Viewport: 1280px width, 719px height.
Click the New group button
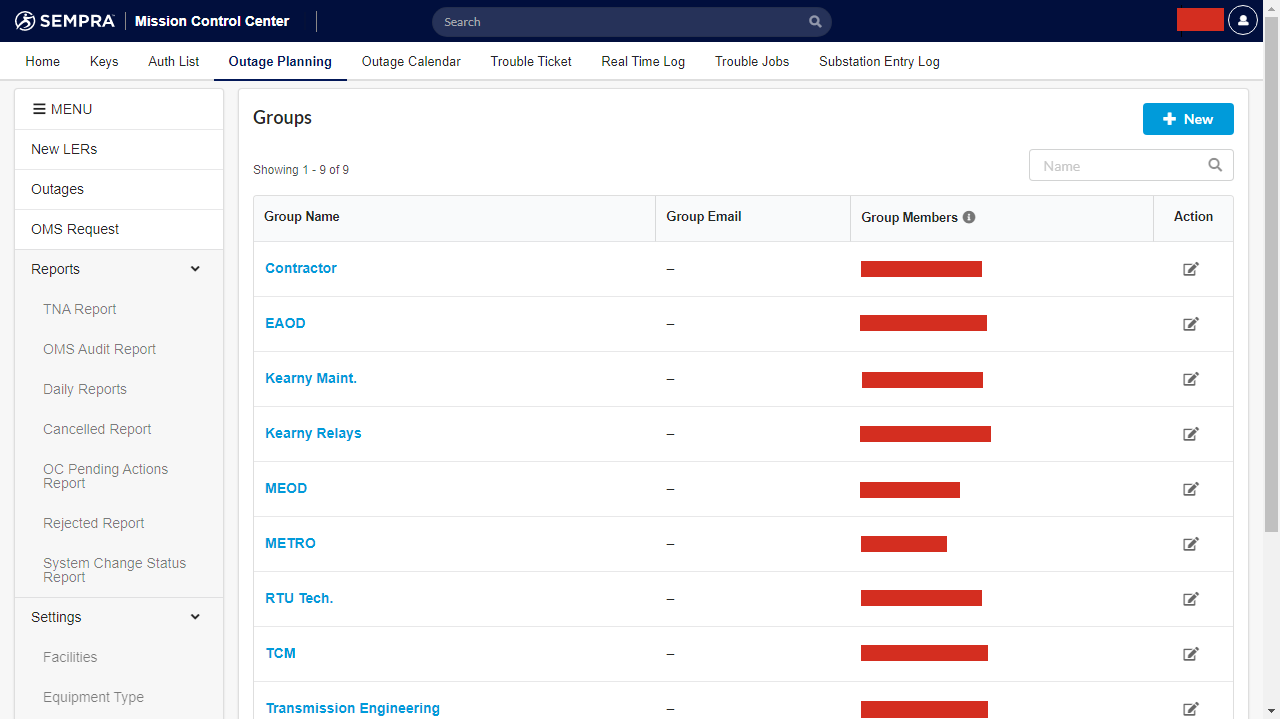tap(1187, 119)
